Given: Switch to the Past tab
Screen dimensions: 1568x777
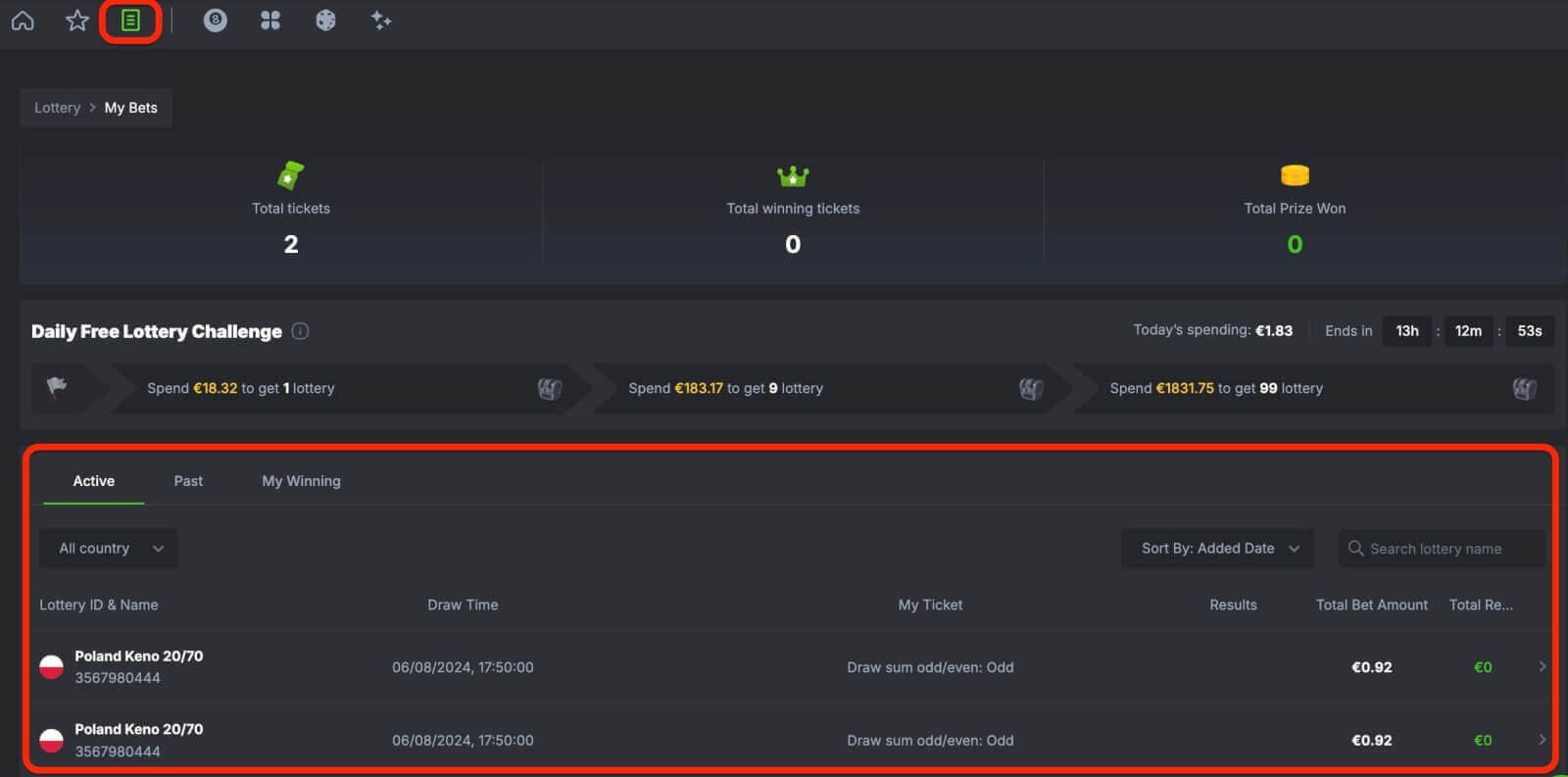Looking at the screenshot, I should [x=188, y=481].
